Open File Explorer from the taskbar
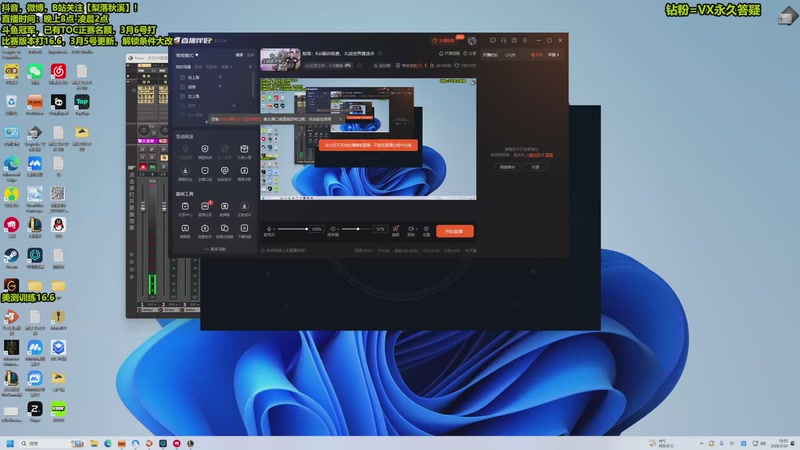This screenshot has width=800, height=450. [x=94, y=443]
